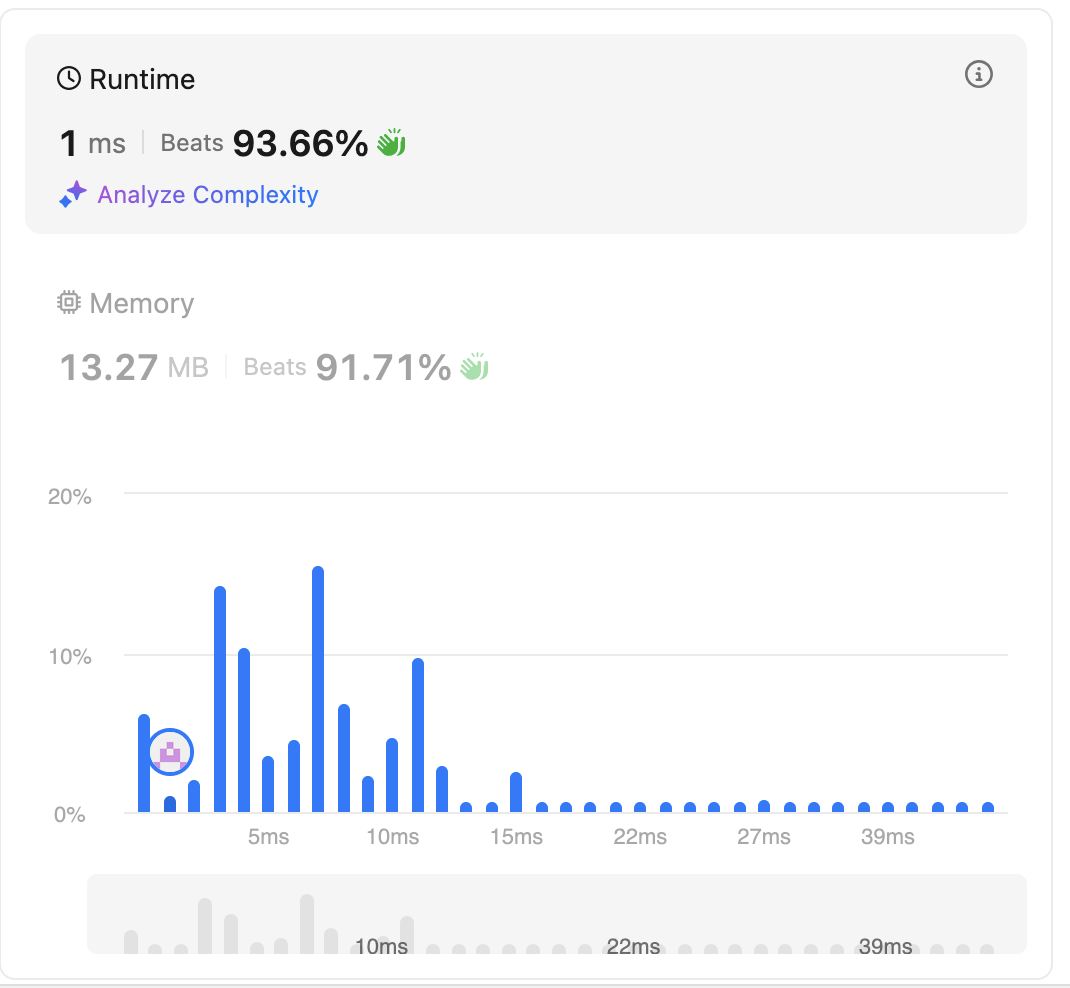Image resolution: width=1070 pixels, height=988 pixels.
Task: Click the 13.27 MB memory value
Action: click(134, 367)
